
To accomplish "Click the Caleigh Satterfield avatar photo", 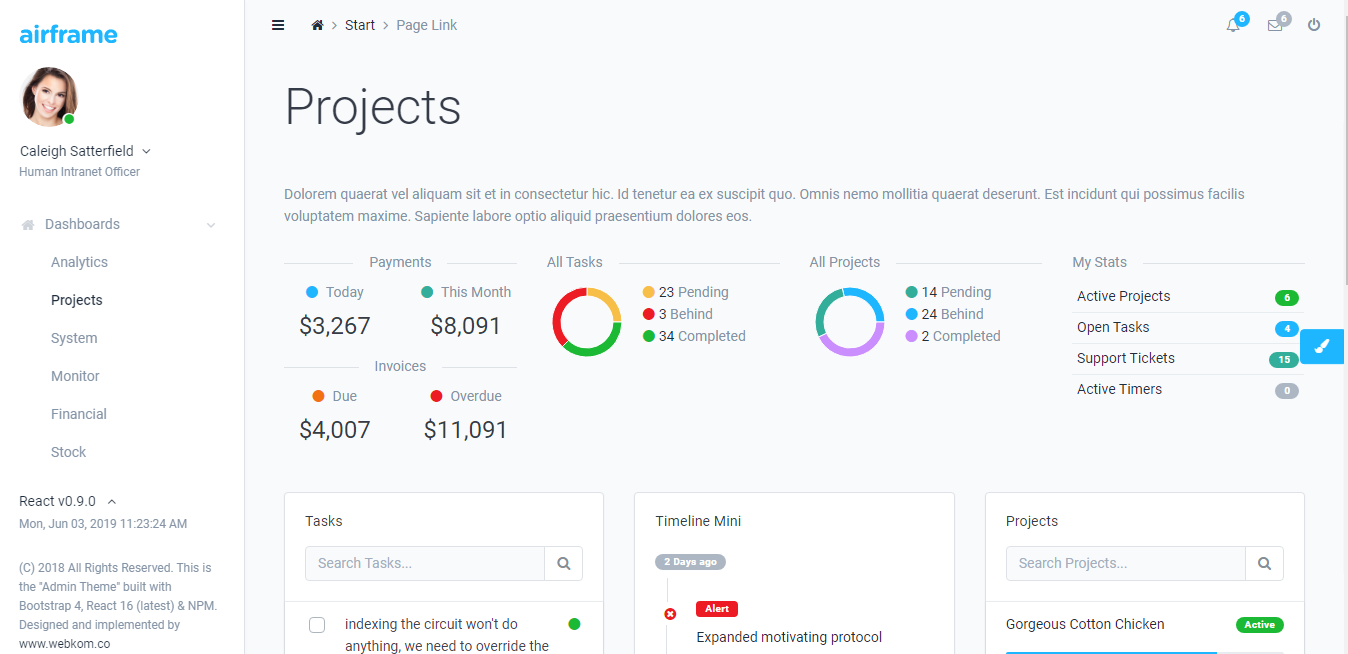I will tap(49, 97).
